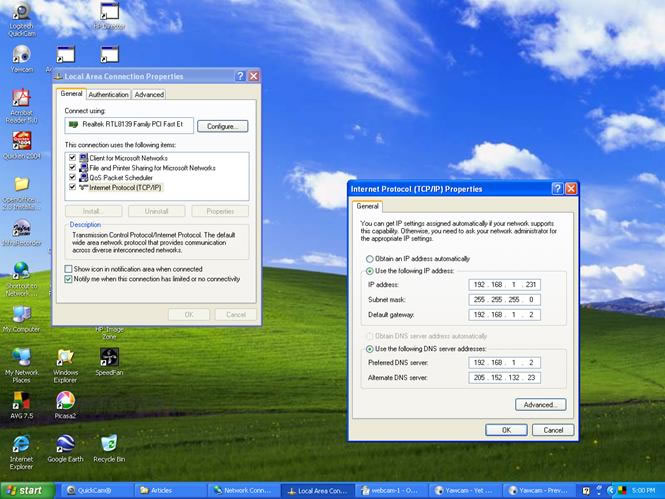Open Picasa2 desktop icon

[65, 405]
